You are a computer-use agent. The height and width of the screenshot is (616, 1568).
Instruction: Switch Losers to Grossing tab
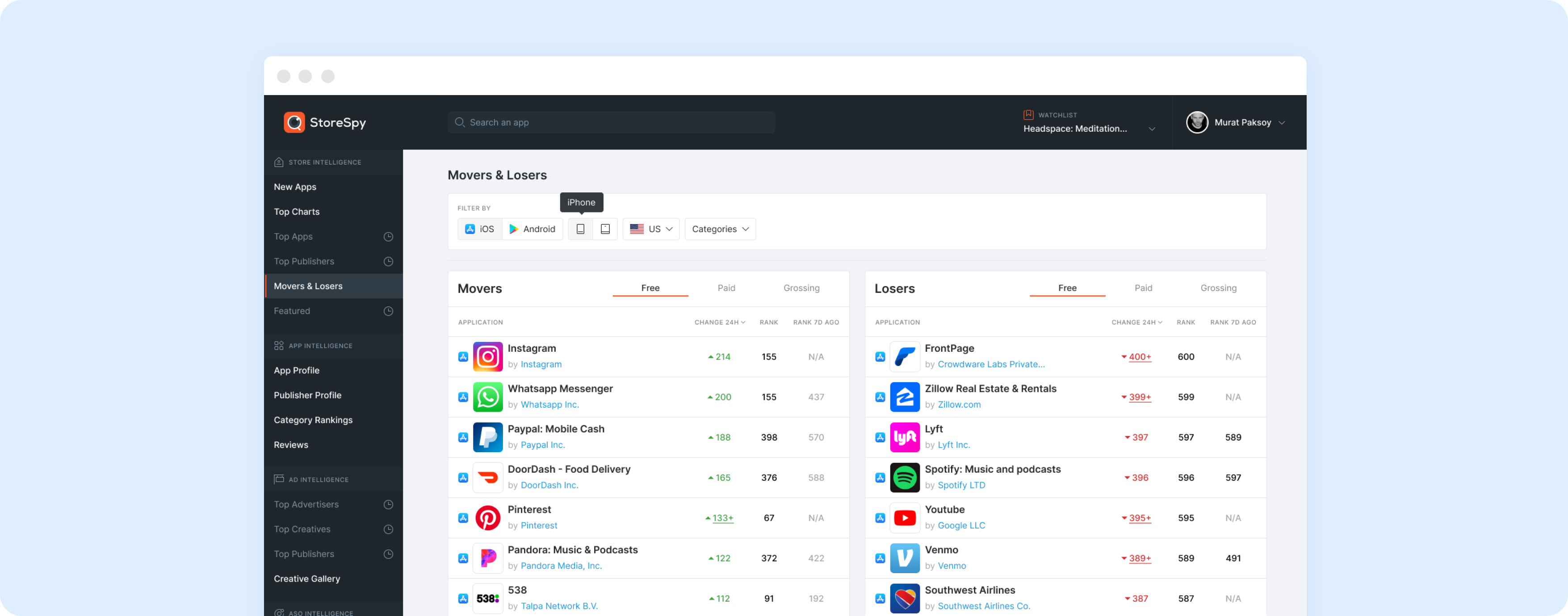pos(1218,287)
